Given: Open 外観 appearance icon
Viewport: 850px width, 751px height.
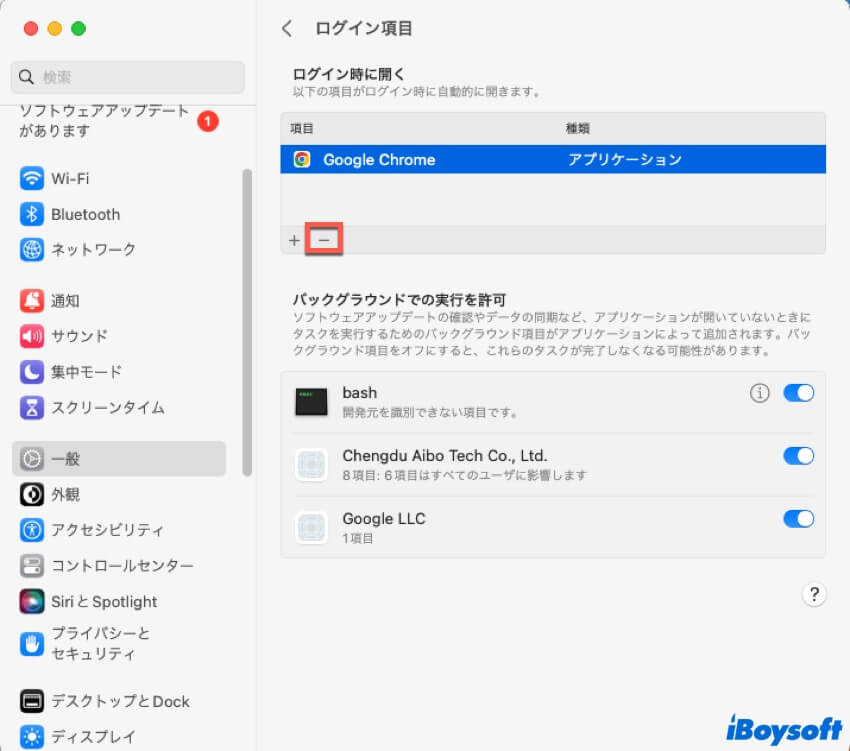Looking at the screenshot, I should click(x=31, y=495).
